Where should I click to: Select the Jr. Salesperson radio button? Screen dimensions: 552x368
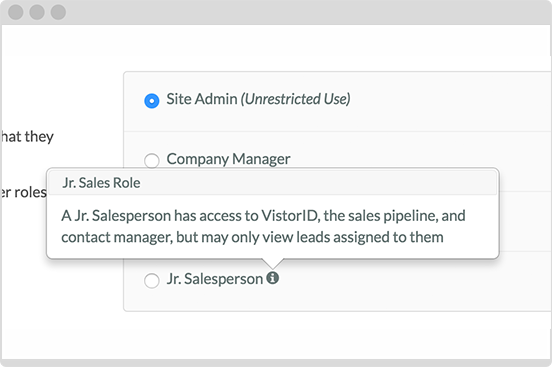tap(152, 281)
